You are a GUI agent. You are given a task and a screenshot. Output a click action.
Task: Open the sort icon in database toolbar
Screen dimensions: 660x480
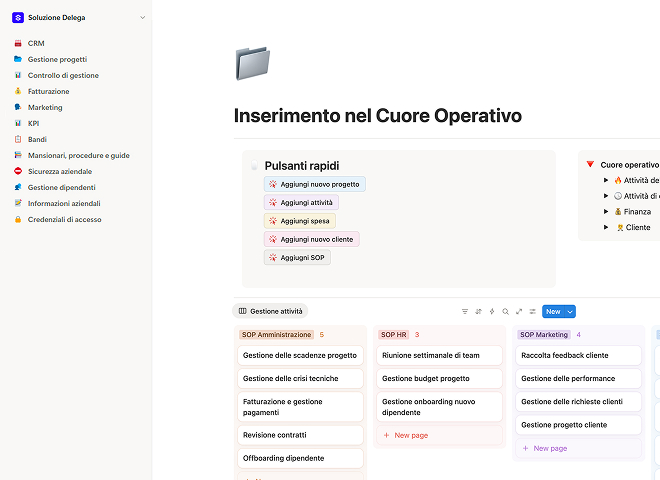point(478,312)
